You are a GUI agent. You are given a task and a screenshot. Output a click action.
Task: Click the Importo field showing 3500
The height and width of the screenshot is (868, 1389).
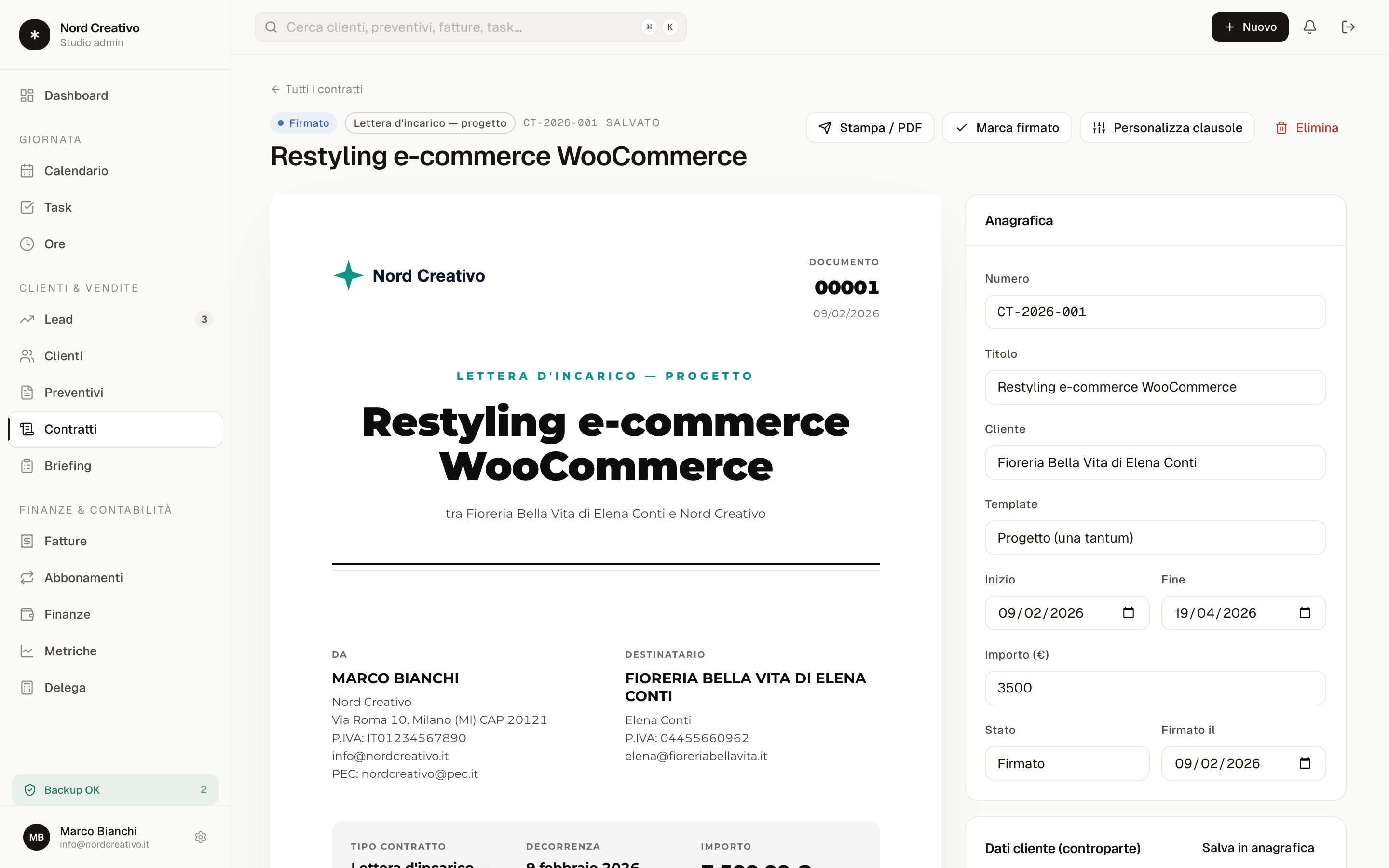[1155, 688]
